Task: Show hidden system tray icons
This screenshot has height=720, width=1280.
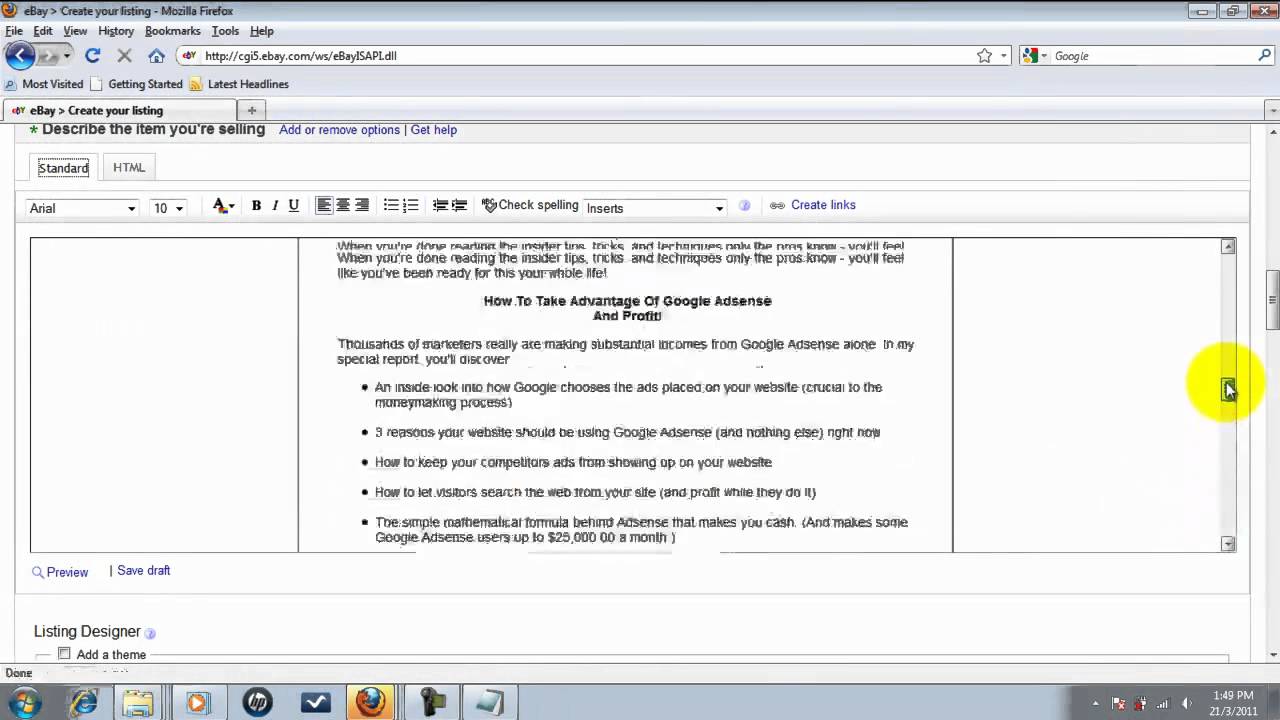Action: pos(1095,703)
